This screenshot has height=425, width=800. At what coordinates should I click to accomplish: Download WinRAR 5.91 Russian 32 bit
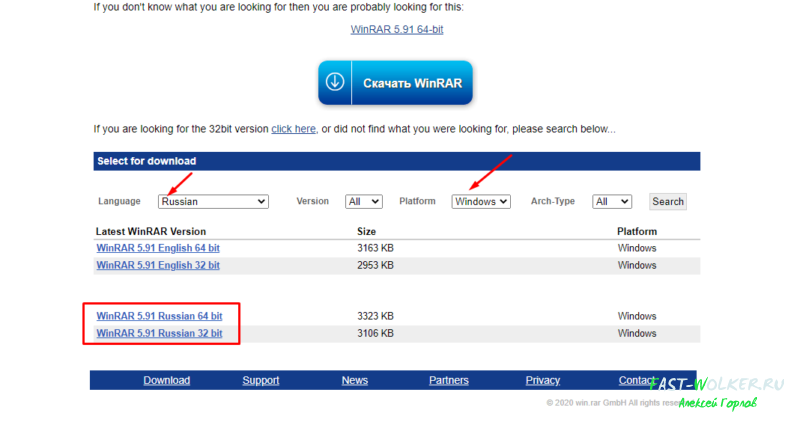tap(159, 333)
